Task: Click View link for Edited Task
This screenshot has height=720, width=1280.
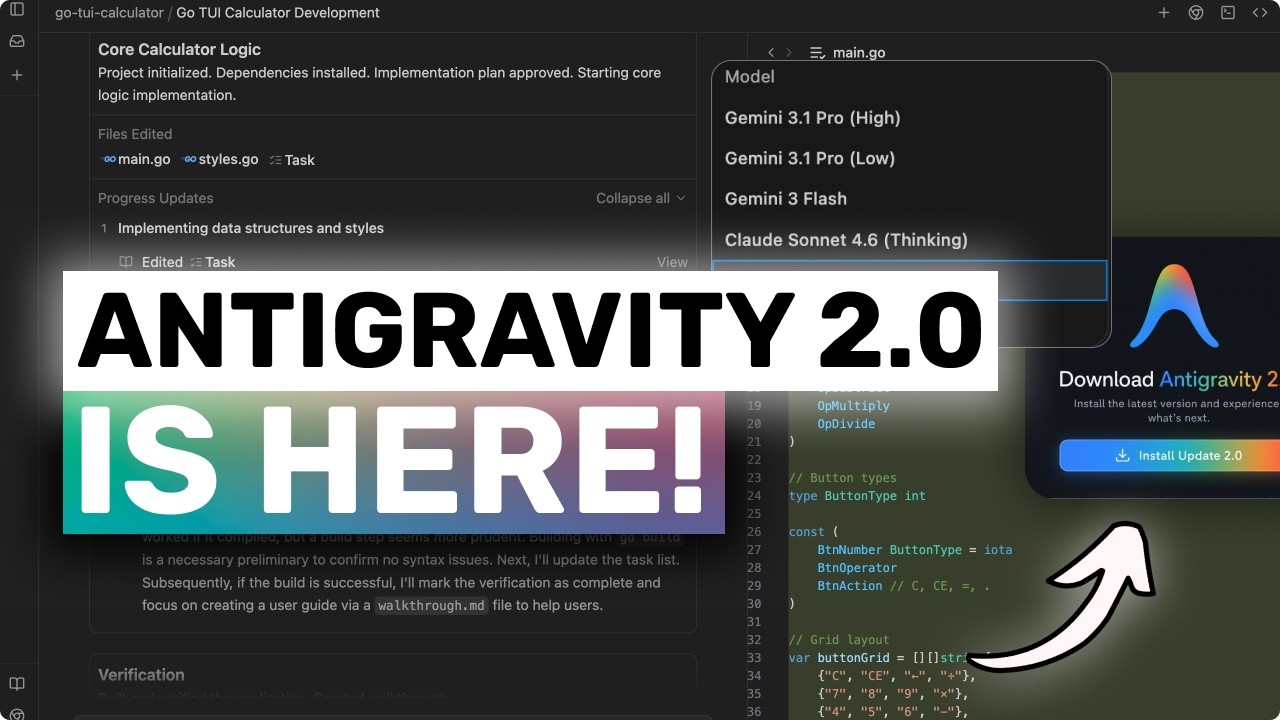Action: tap(672, 262)
